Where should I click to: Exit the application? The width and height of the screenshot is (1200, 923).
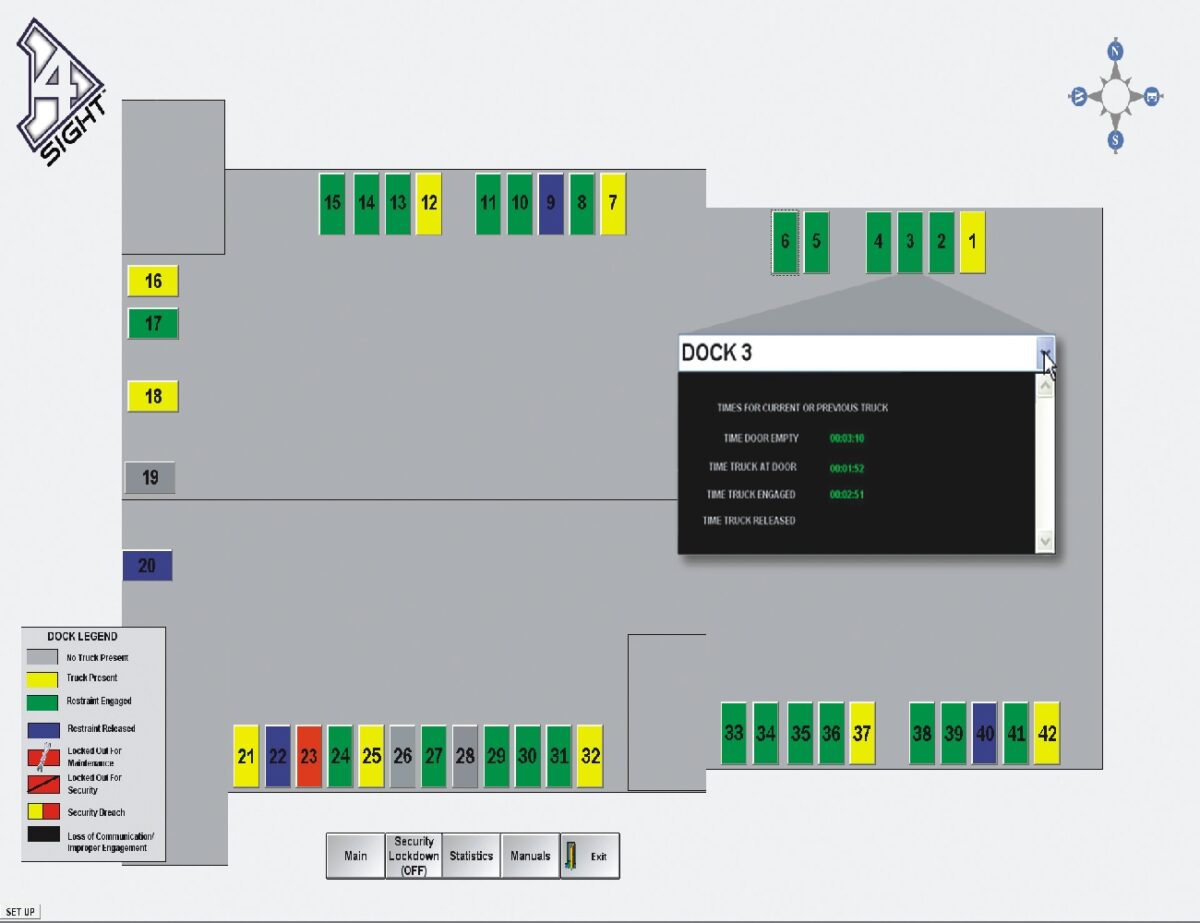coord(590,856)
